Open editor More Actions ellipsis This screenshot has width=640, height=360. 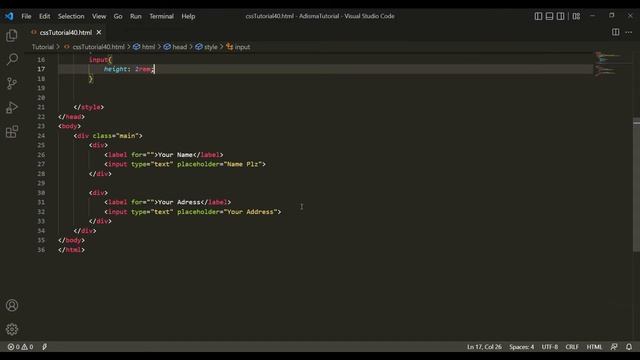pos(629,32)
